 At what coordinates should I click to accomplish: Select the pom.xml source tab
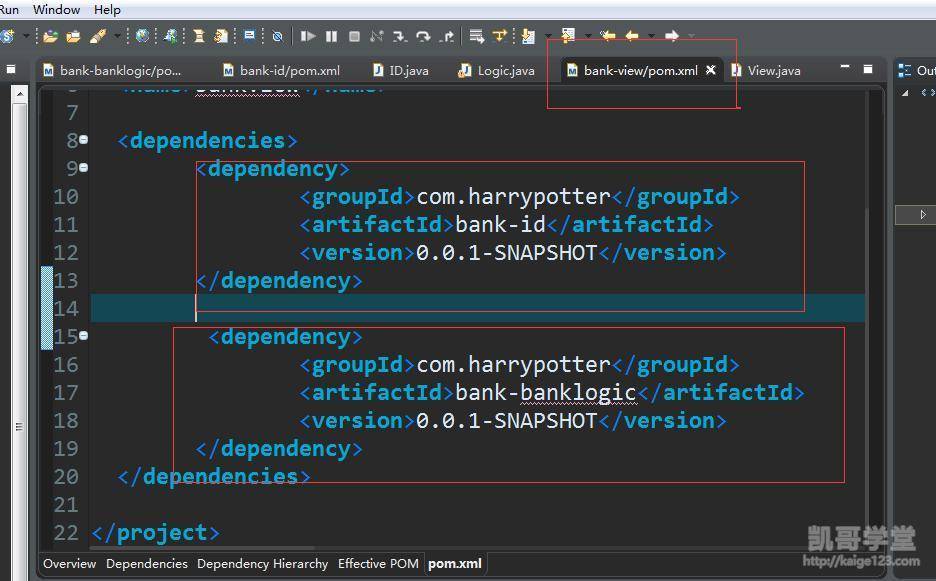[x=455, y=564]
